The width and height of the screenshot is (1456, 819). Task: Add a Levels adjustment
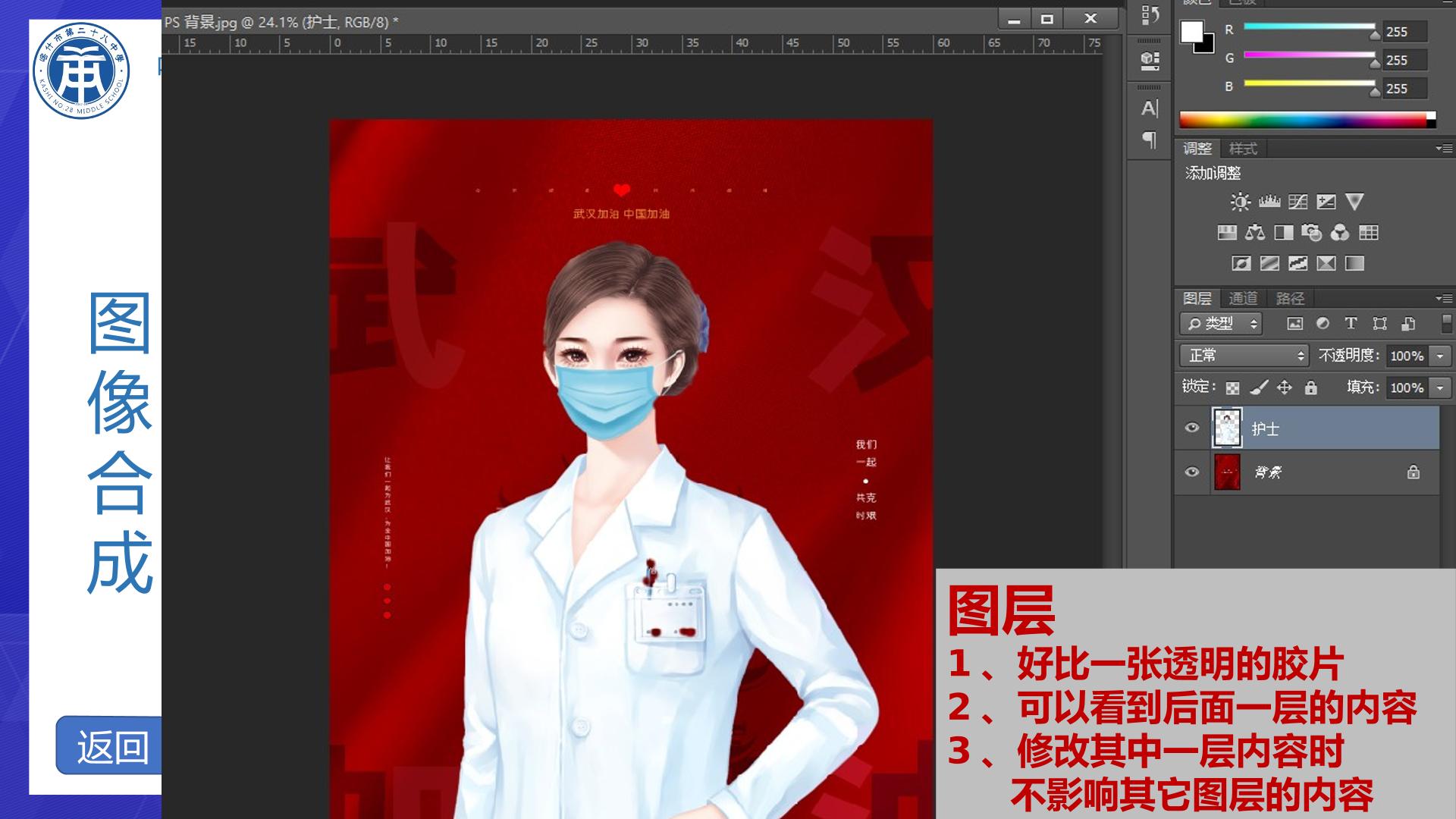[1269, 202]
